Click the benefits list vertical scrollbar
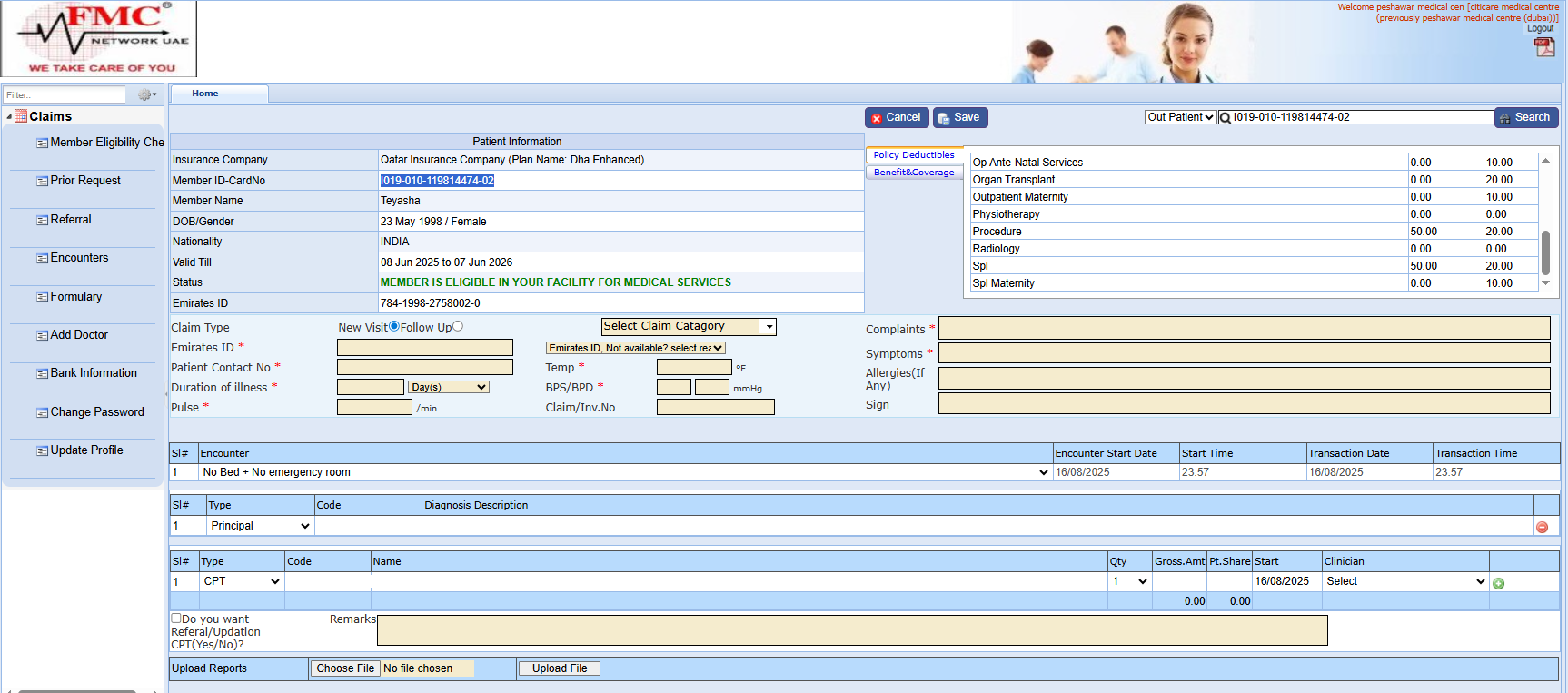The height and width of the screenshot is (693, 1568). pyautogui.click(x=1545, y=252)
